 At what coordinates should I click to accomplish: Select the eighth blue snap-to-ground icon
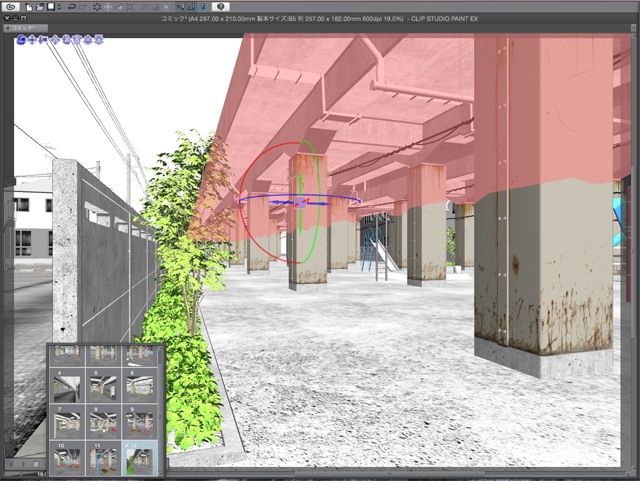(x=99, y=40)
